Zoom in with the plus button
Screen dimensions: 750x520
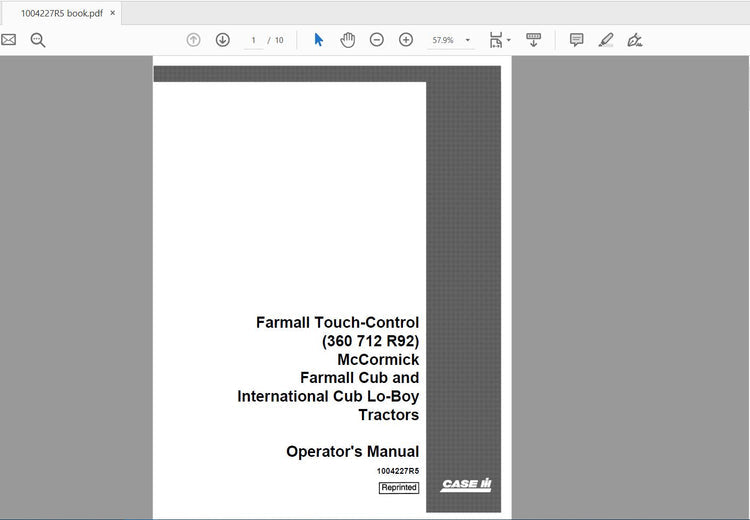click(406, 40)
